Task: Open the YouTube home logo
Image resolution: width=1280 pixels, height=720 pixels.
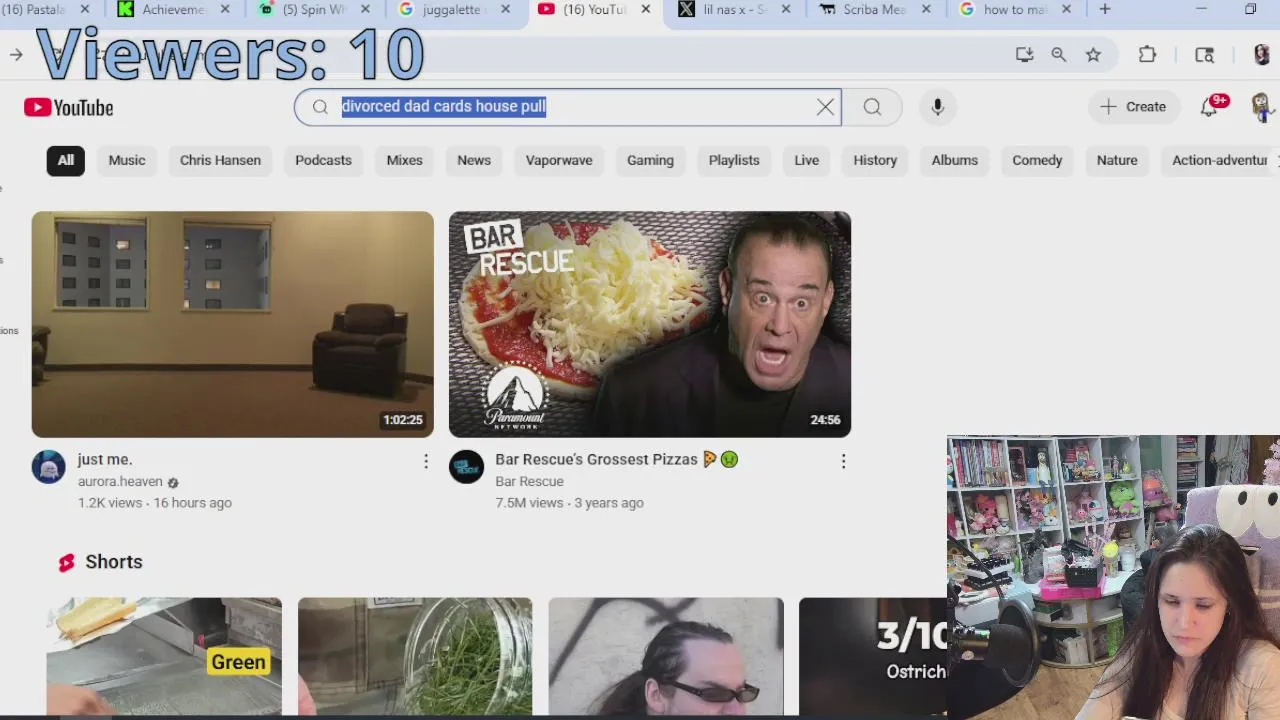Action: coord(69,107)
